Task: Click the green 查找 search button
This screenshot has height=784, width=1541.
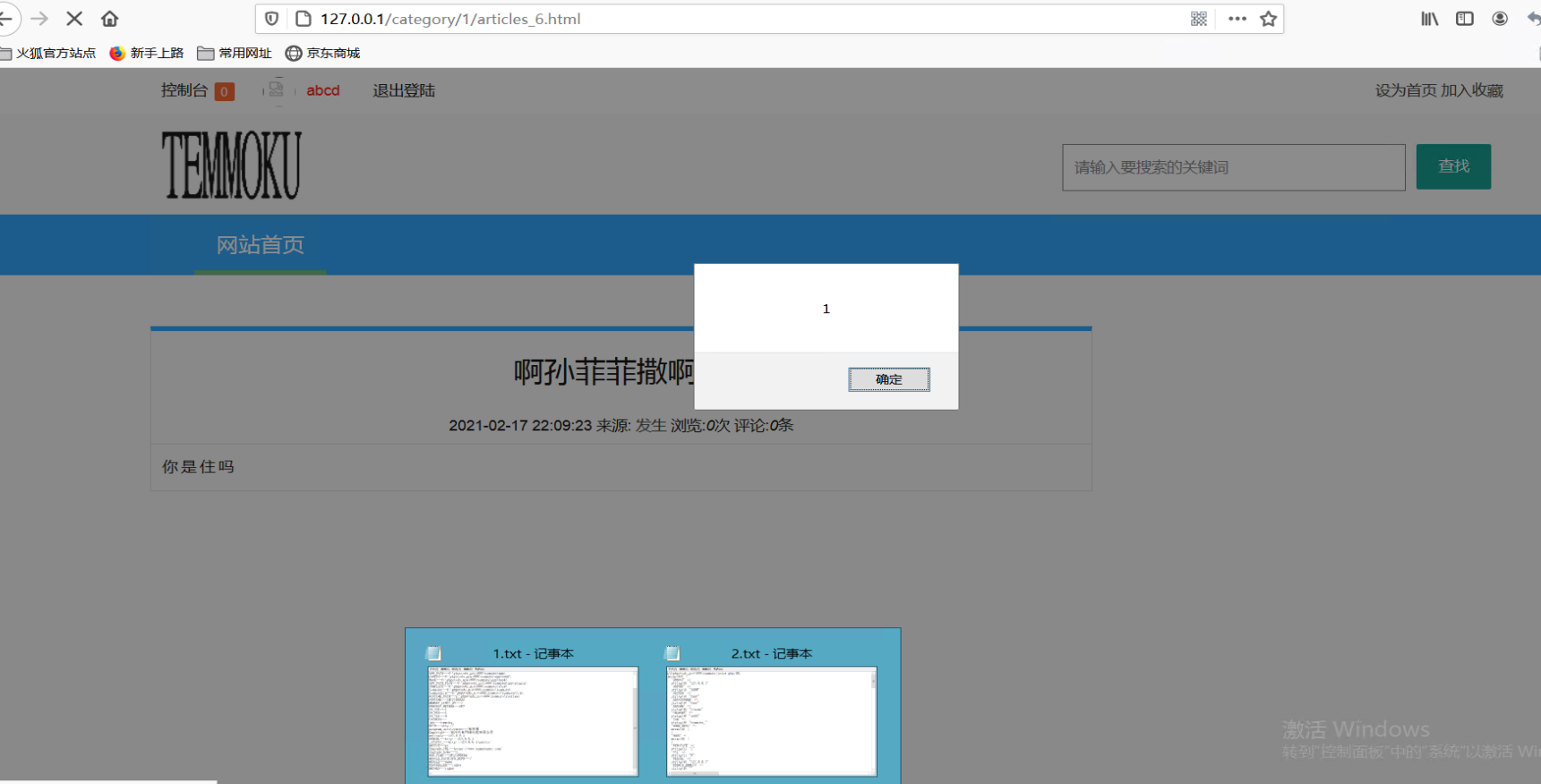Action: coord(1454,166)
